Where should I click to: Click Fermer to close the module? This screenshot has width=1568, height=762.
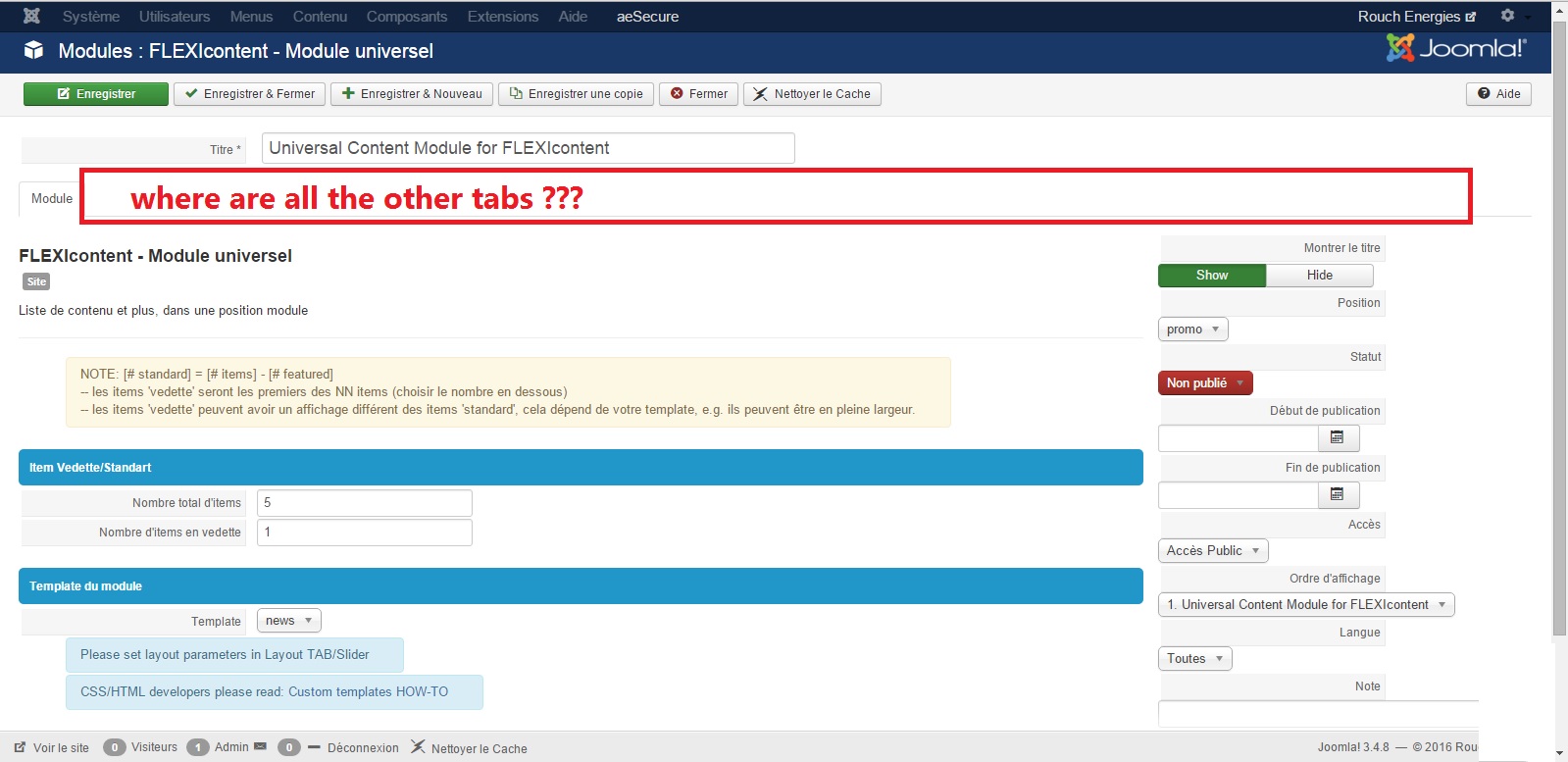pyautogui.click(x=698, y=94)
